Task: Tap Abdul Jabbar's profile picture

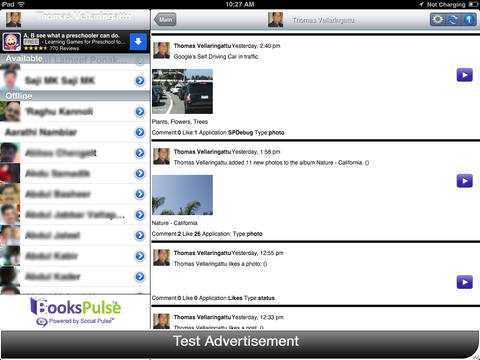Action: coord(10,215)
